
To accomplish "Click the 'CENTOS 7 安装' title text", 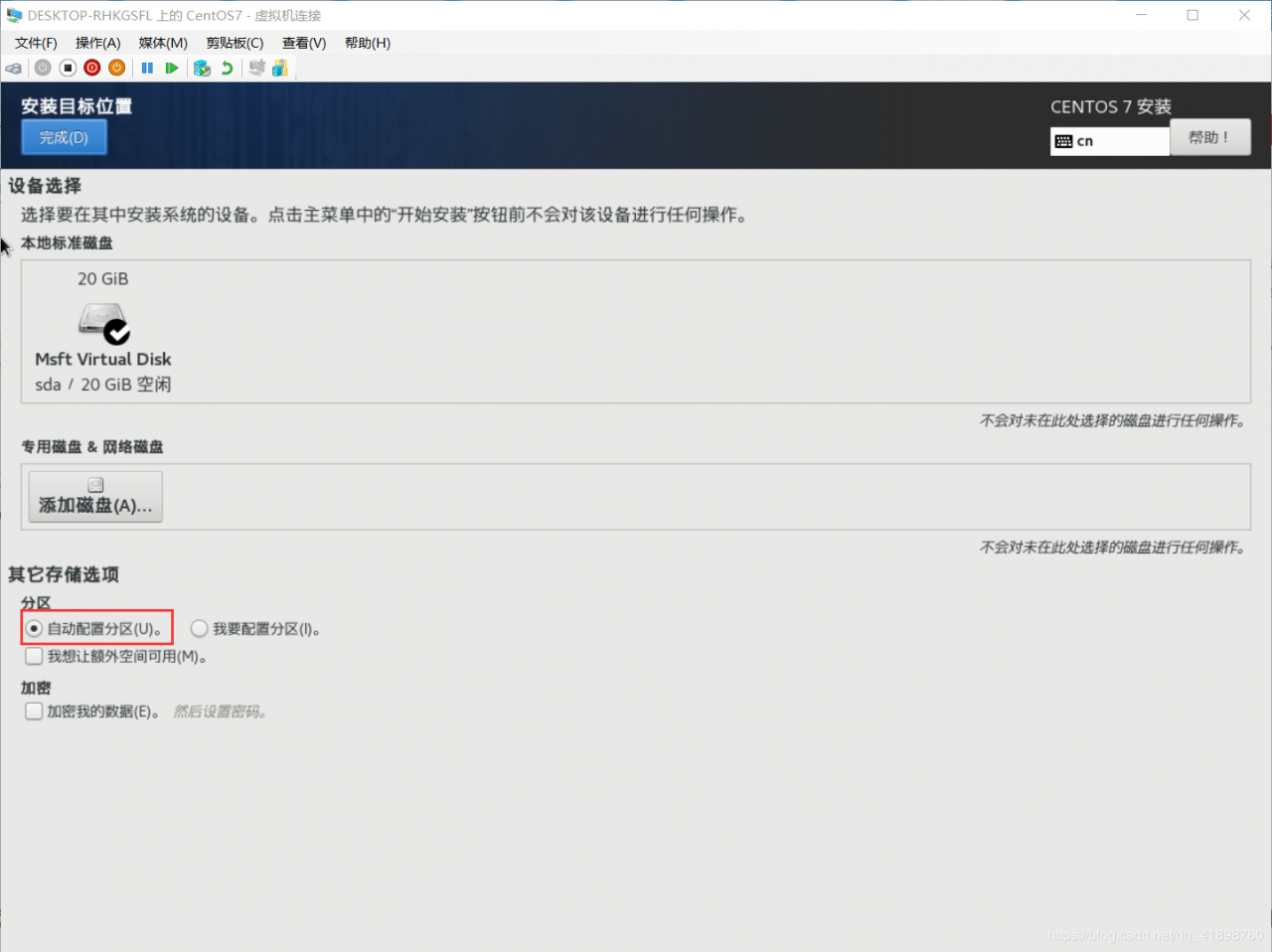I will point(1111,106).
